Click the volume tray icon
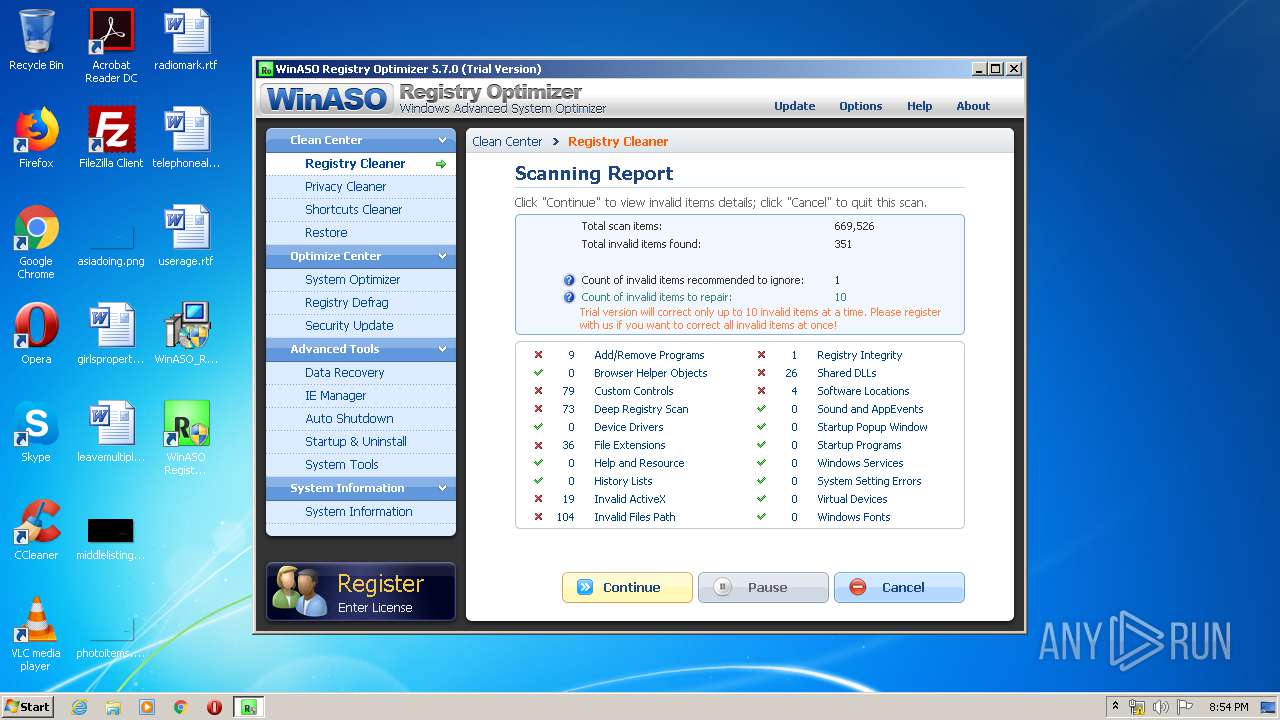Image resolution: width=1280 pixels, height=720 pixels. 1161,707
